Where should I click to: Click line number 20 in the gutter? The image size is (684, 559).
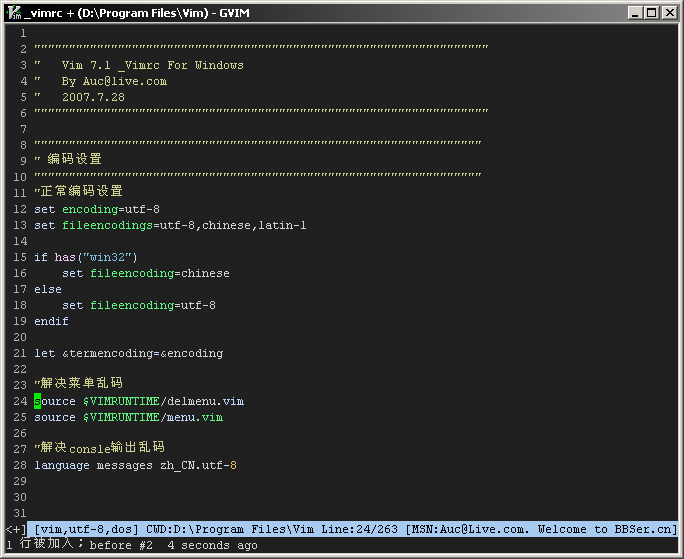20,337
